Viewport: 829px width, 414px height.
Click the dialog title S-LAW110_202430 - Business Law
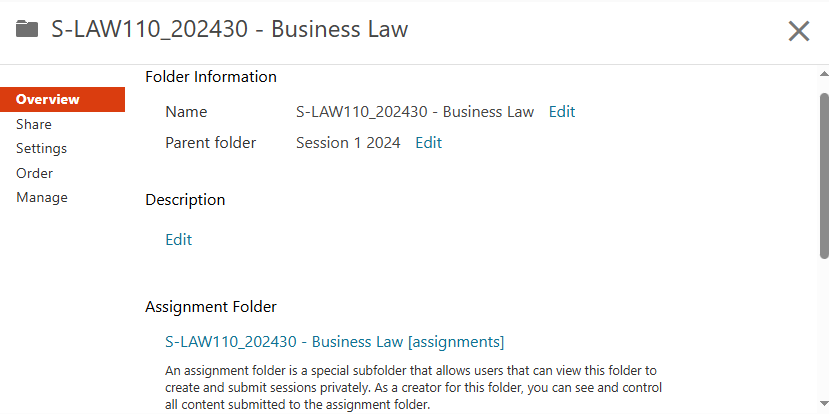229,29
